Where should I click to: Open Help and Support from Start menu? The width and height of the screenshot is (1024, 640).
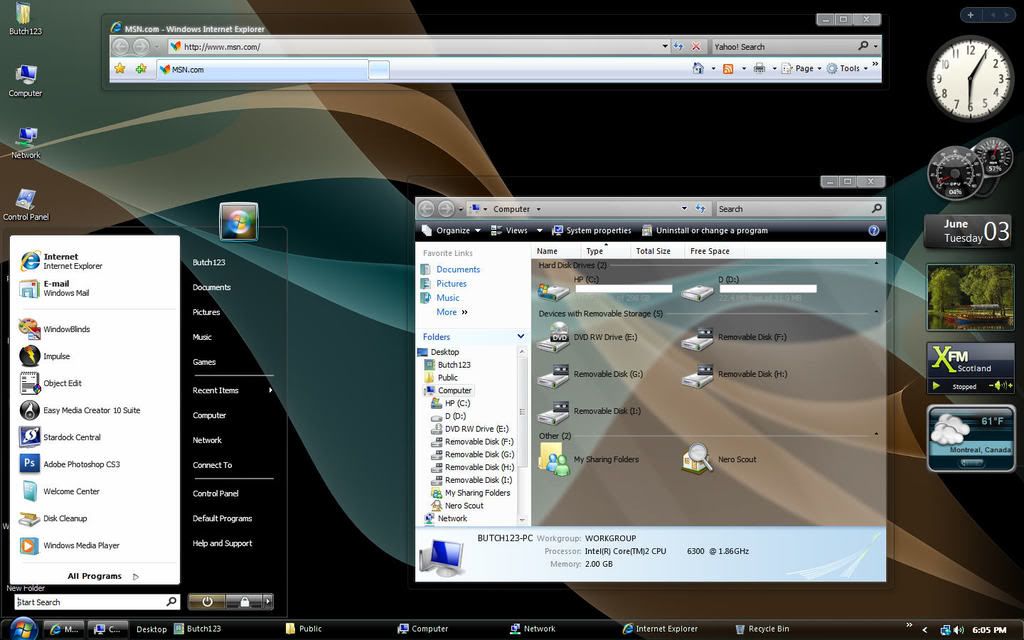222,543
